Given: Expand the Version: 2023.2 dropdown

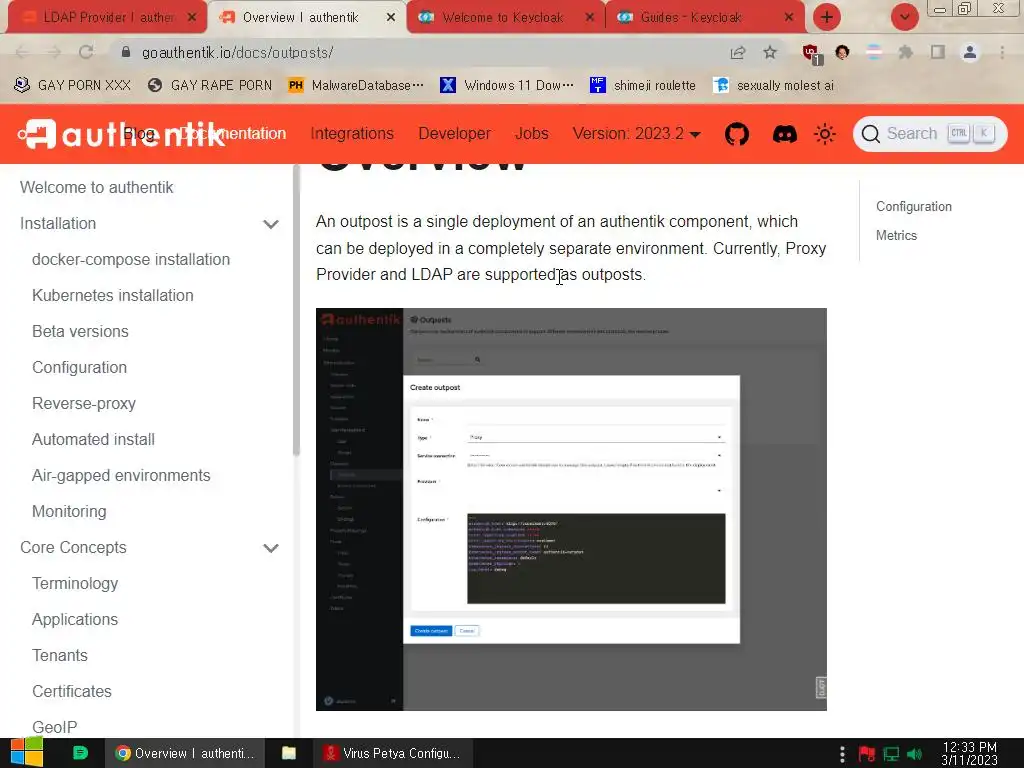Looking at the screenshot, I should tap(637, 134).
